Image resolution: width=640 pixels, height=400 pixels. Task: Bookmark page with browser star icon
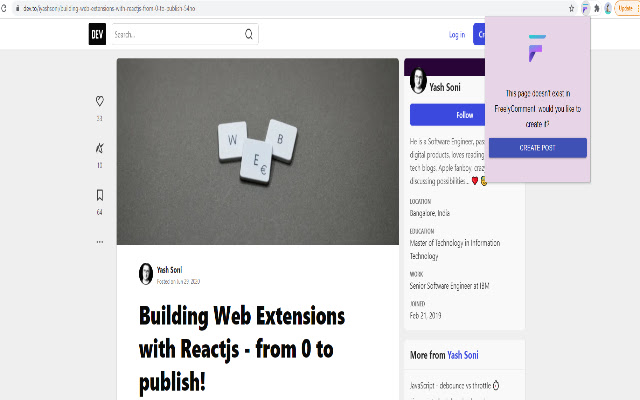[571, 8]
